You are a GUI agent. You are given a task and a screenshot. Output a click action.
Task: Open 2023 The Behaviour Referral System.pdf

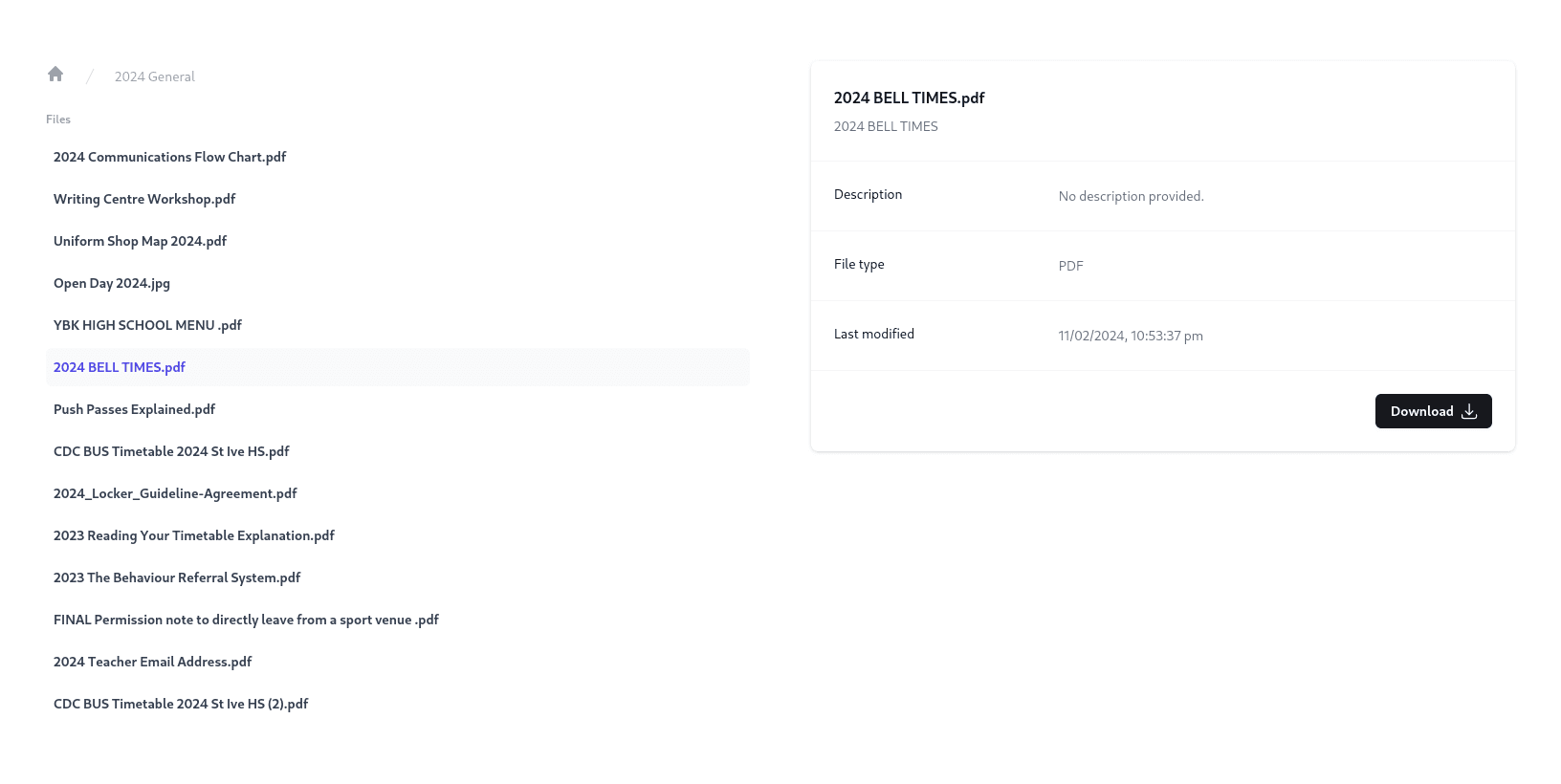coord(177,577)
